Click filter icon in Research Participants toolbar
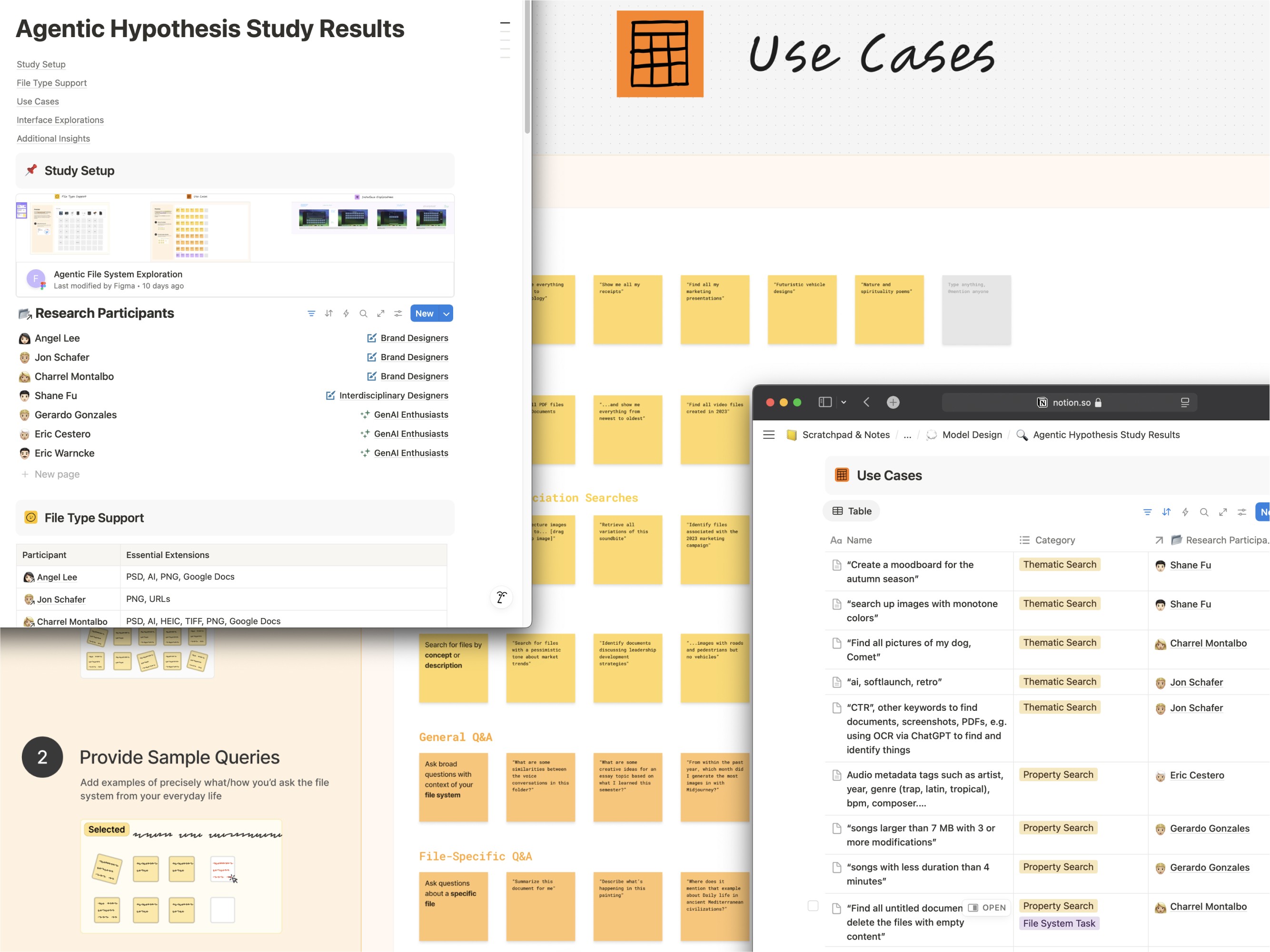The height and width of the screenshot is (952, 1270). pos(311,314)
